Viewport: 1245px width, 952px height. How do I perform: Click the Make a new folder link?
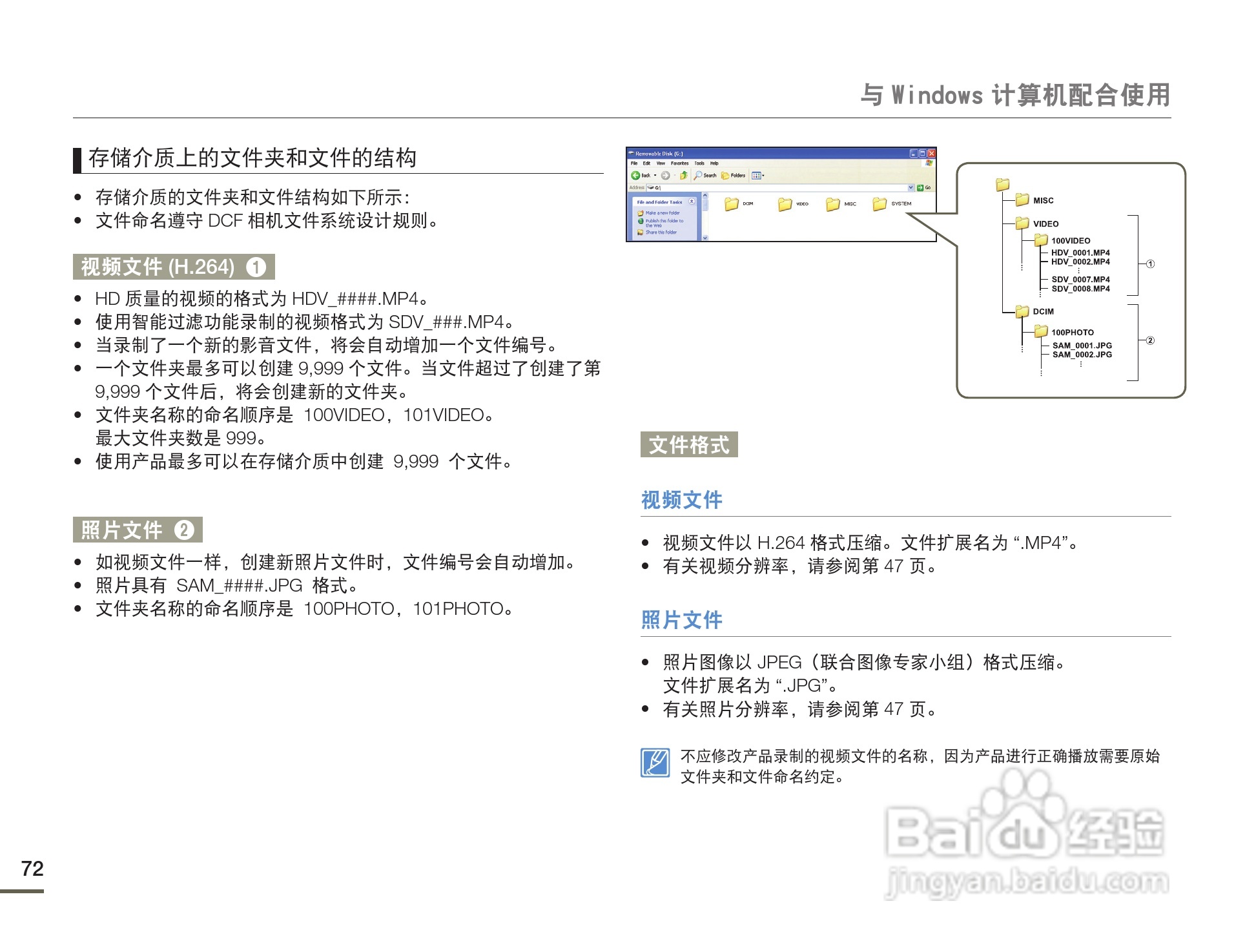click(663, 212)
